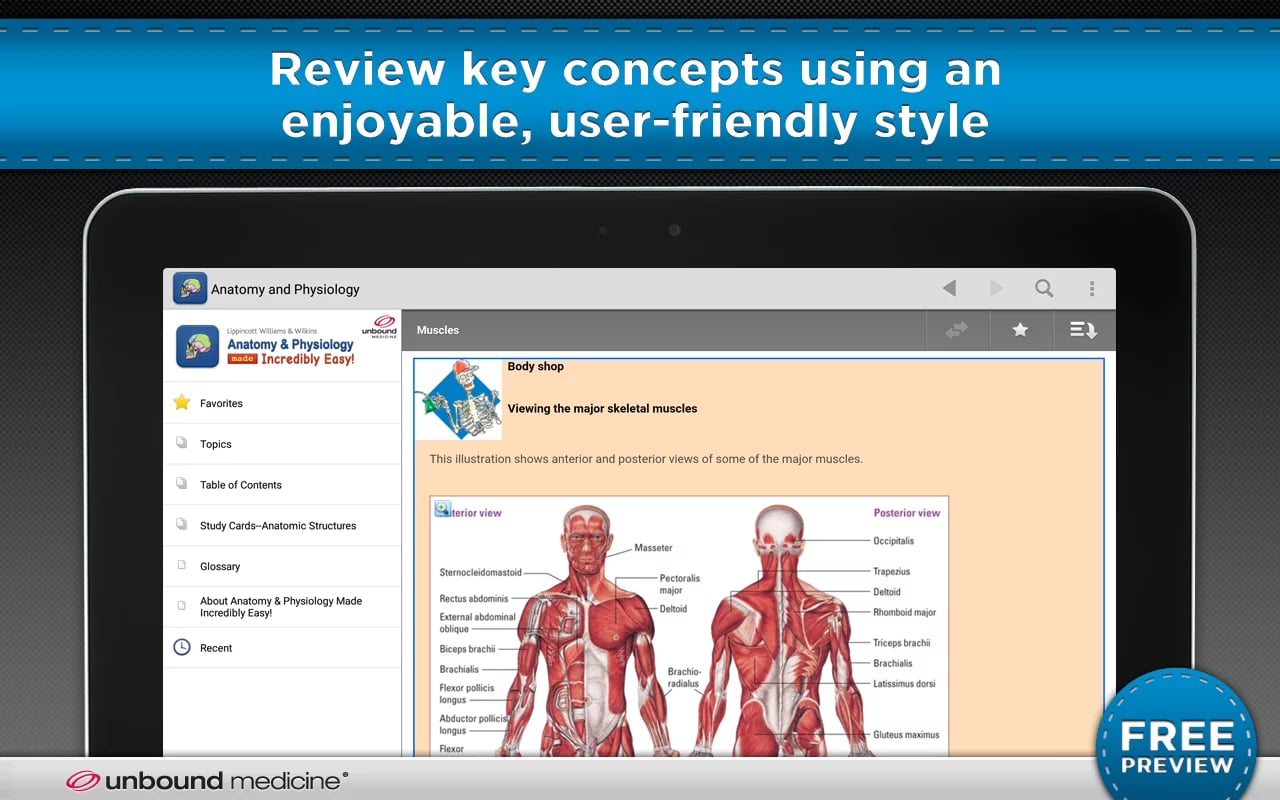Click the Triceps brachii label
Image resolution: width=1280 pixels, height=800 pixels.
901,643
